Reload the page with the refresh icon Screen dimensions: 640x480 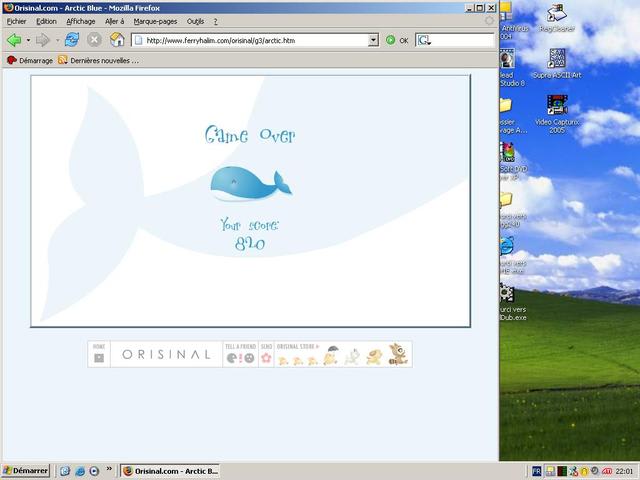coord(72,40)
